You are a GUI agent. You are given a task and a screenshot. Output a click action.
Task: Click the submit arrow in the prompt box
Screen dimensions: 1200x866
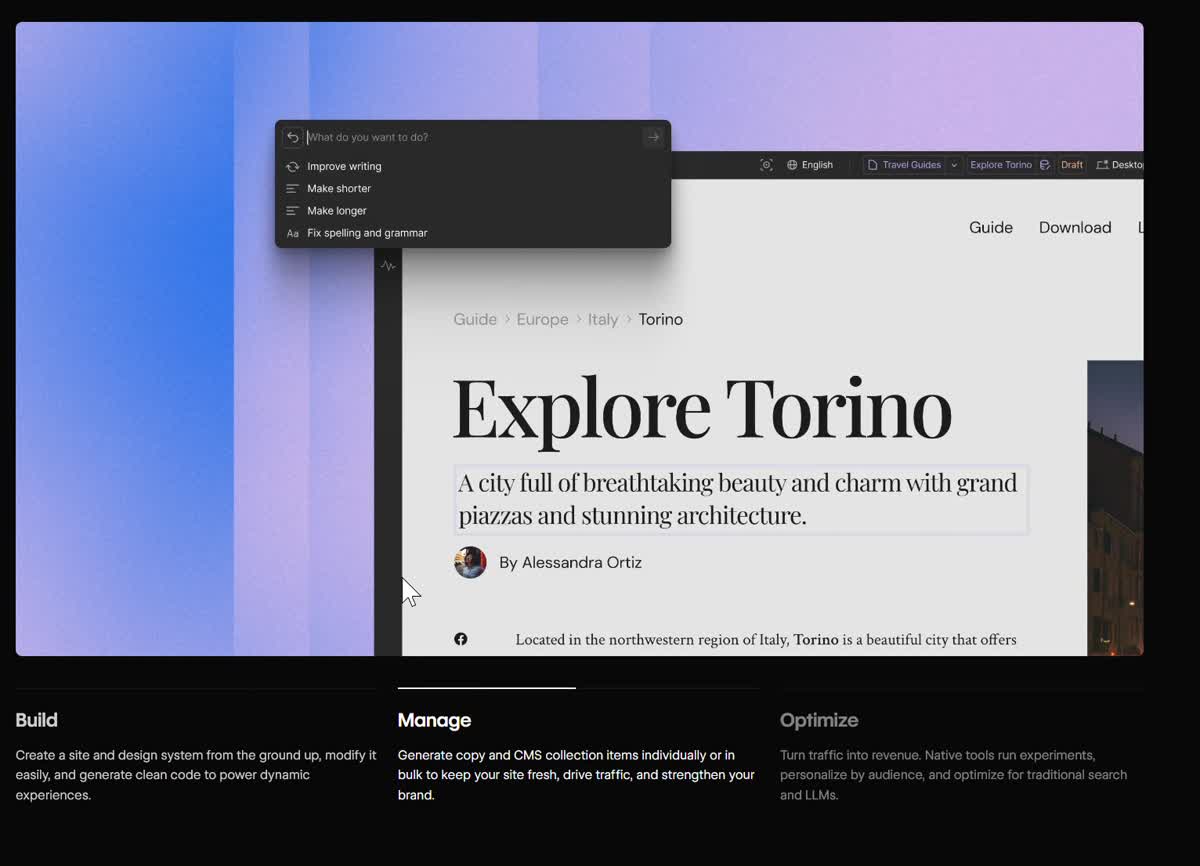point(653,137)
